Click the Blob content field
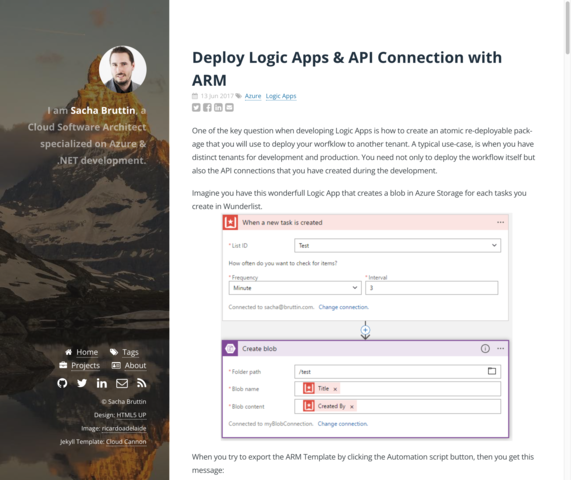The width and height of the screenshot is (571, 480). click(397, 406)
